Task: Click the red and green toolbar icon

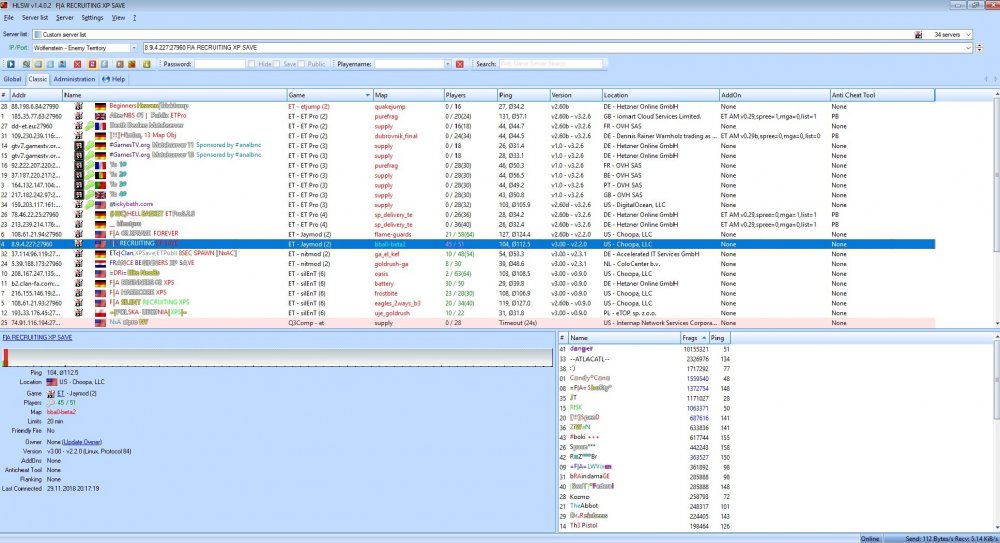Action: coord(131,64)
